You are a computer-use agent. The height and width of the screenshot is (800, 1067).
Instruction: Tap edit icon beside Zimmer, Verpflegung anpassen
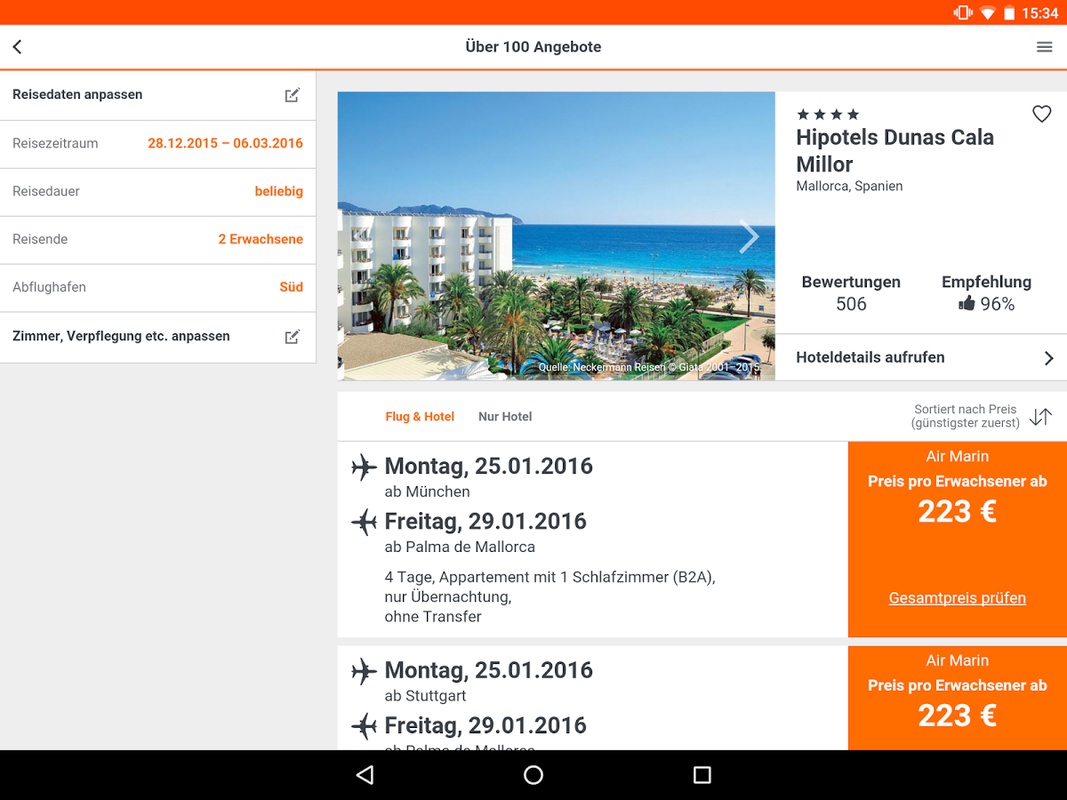[x=292, y=337]
